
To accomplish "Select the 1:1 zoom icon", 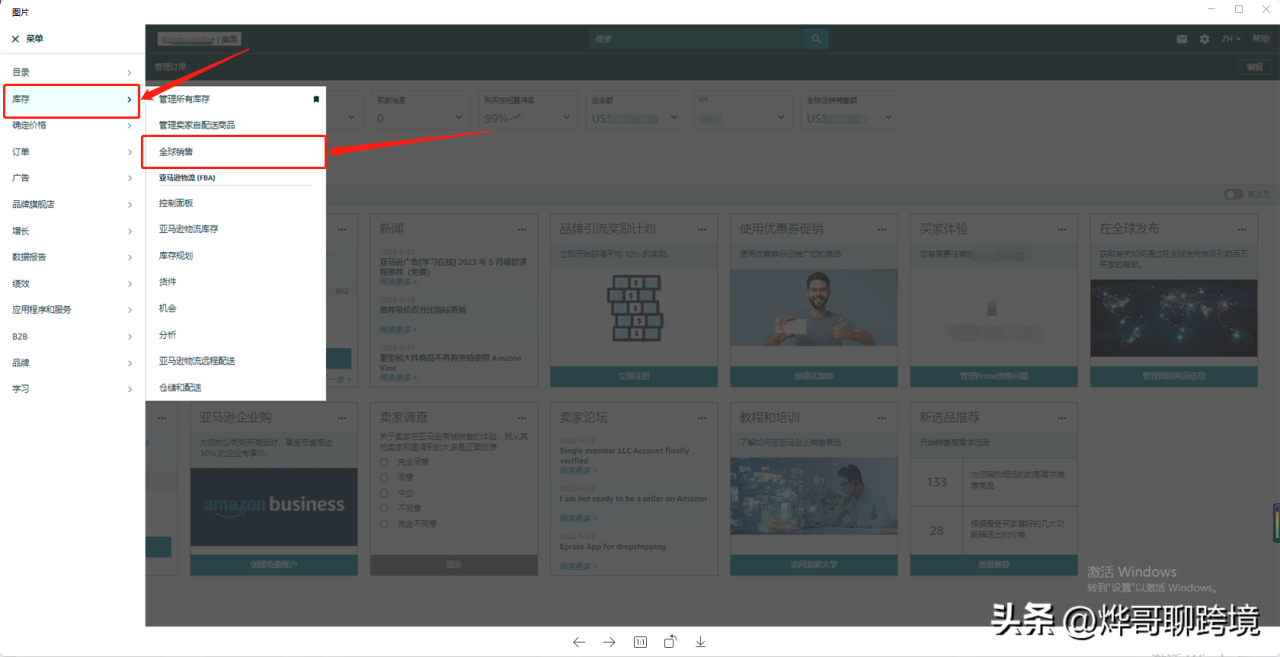I will point(640,642).
